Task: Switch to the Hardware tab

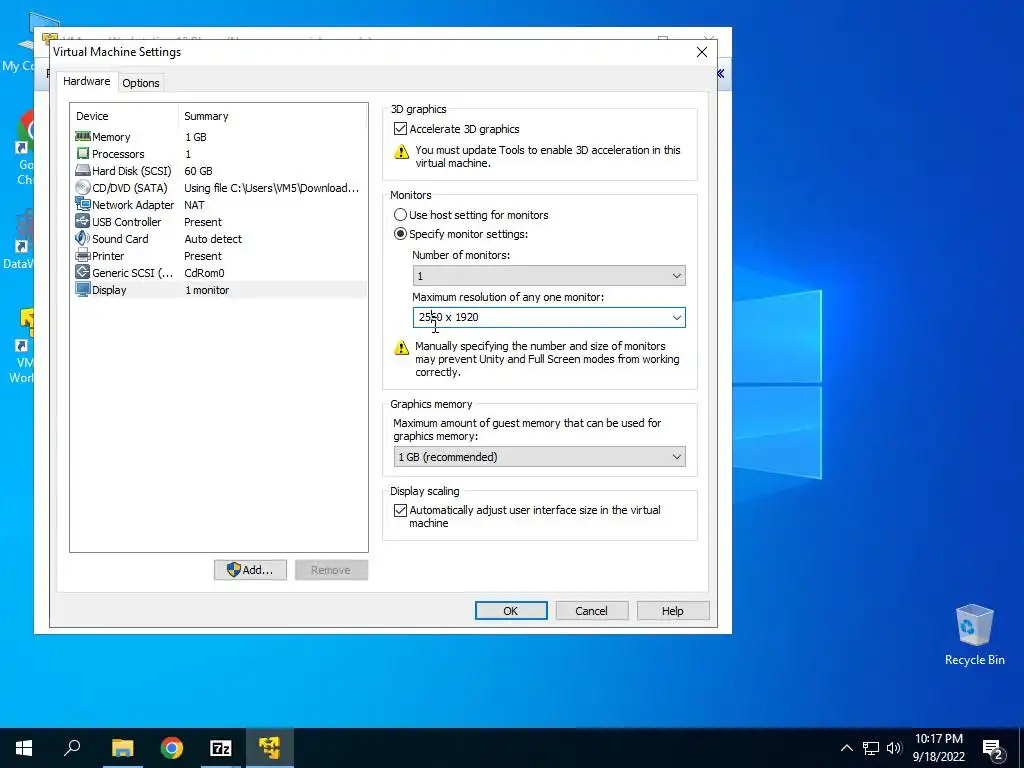Action: (86, 82)
